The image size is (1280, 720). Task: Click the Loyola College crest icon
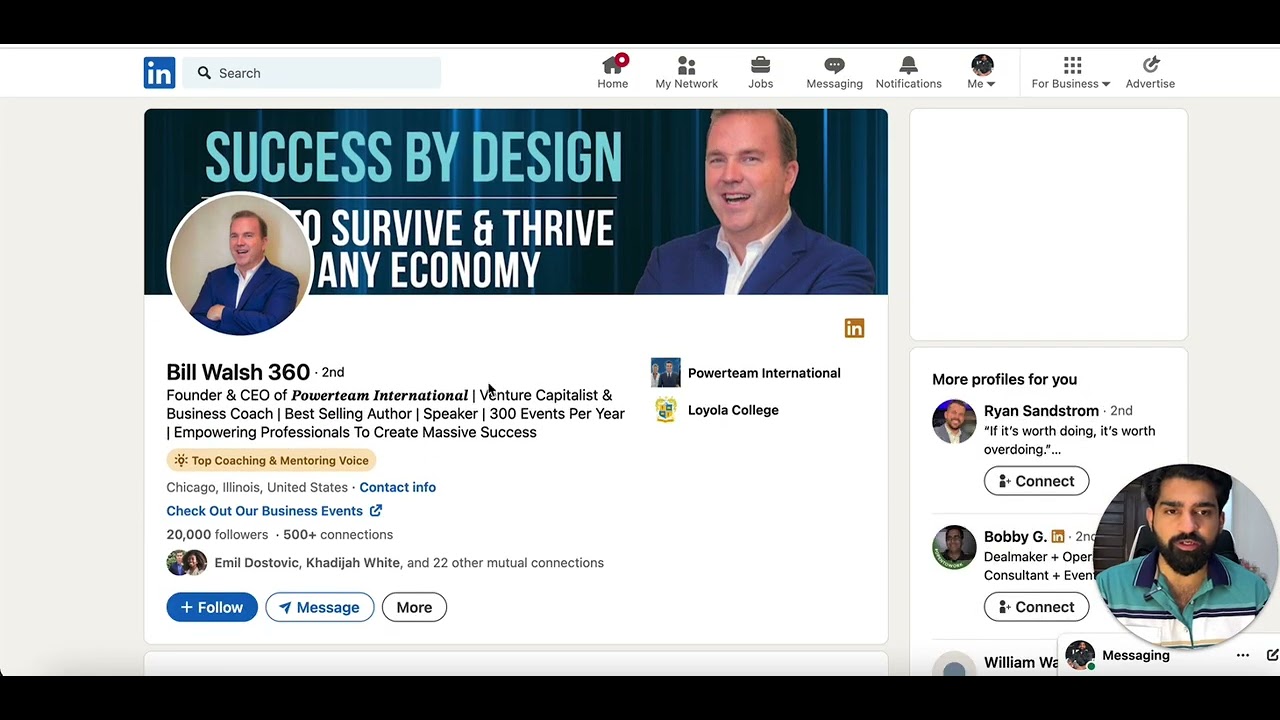(665, 410)
